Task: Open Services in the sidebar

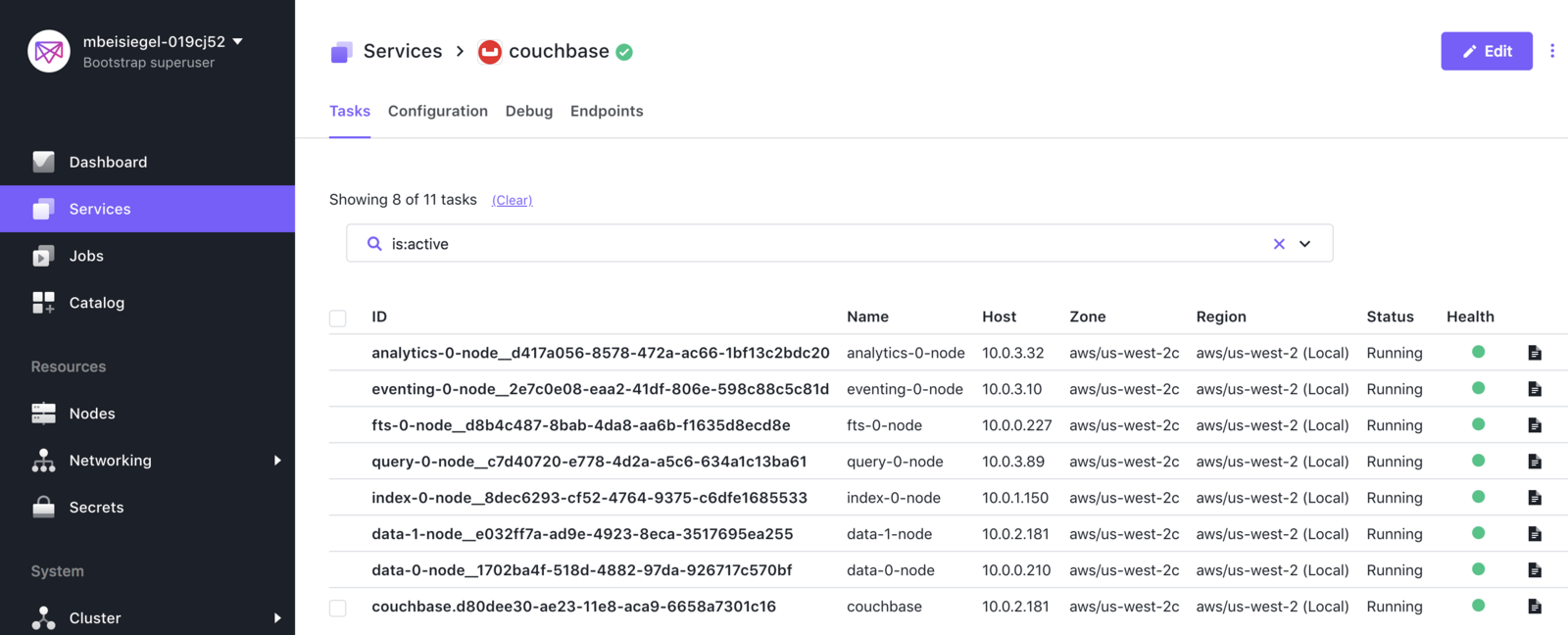Action: point(147,209)
